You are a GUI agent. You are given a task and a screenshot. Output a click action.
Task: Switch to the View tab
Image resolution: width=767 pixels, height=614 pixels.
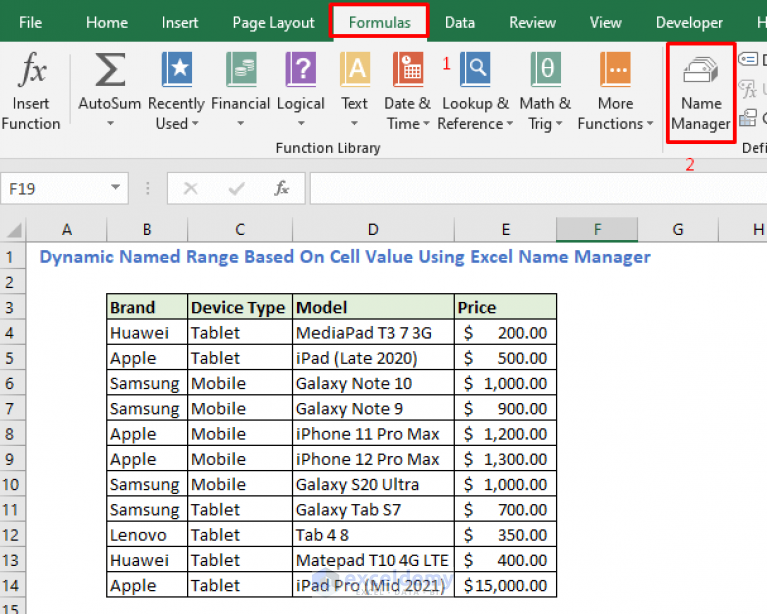pyautogui.click(x=606, y=23)
